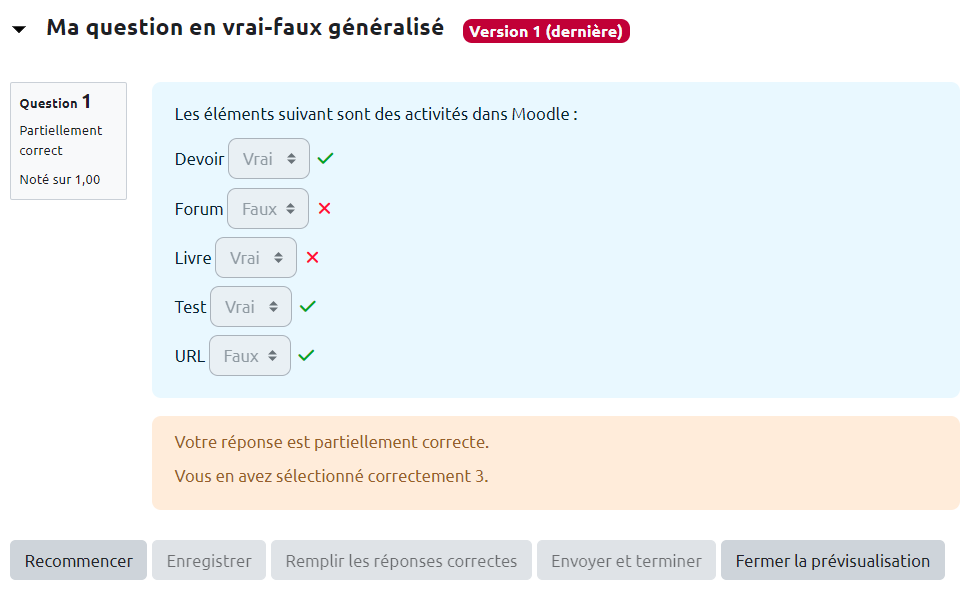The height and width of the screenshot is (591, 967).
Task: Open the URL answer dropdown
Action: click(x=250, y=356)
